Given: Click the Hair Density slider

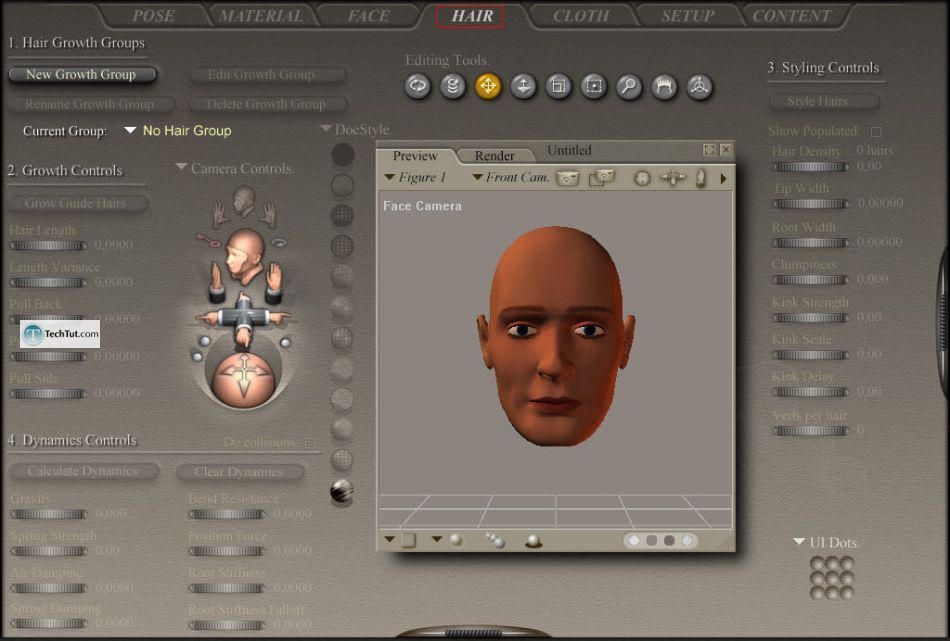Looking at the screenshot, I should 811,167.
